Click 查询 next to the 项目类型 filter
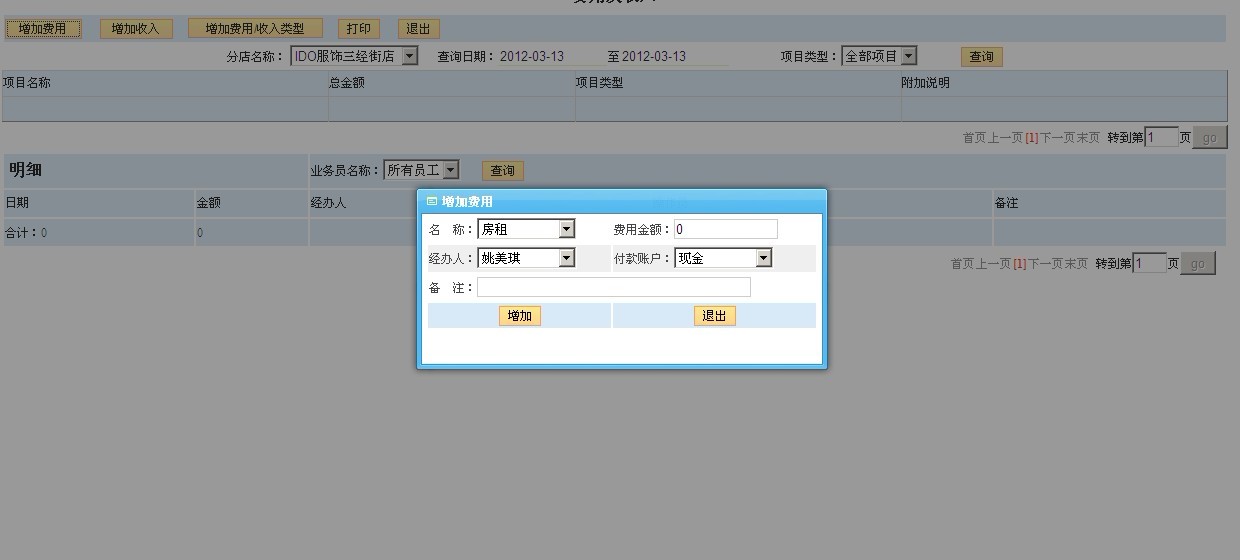The height and width of the screenshot is (560, 1240). pyautogui.click(x=982, y=57)
